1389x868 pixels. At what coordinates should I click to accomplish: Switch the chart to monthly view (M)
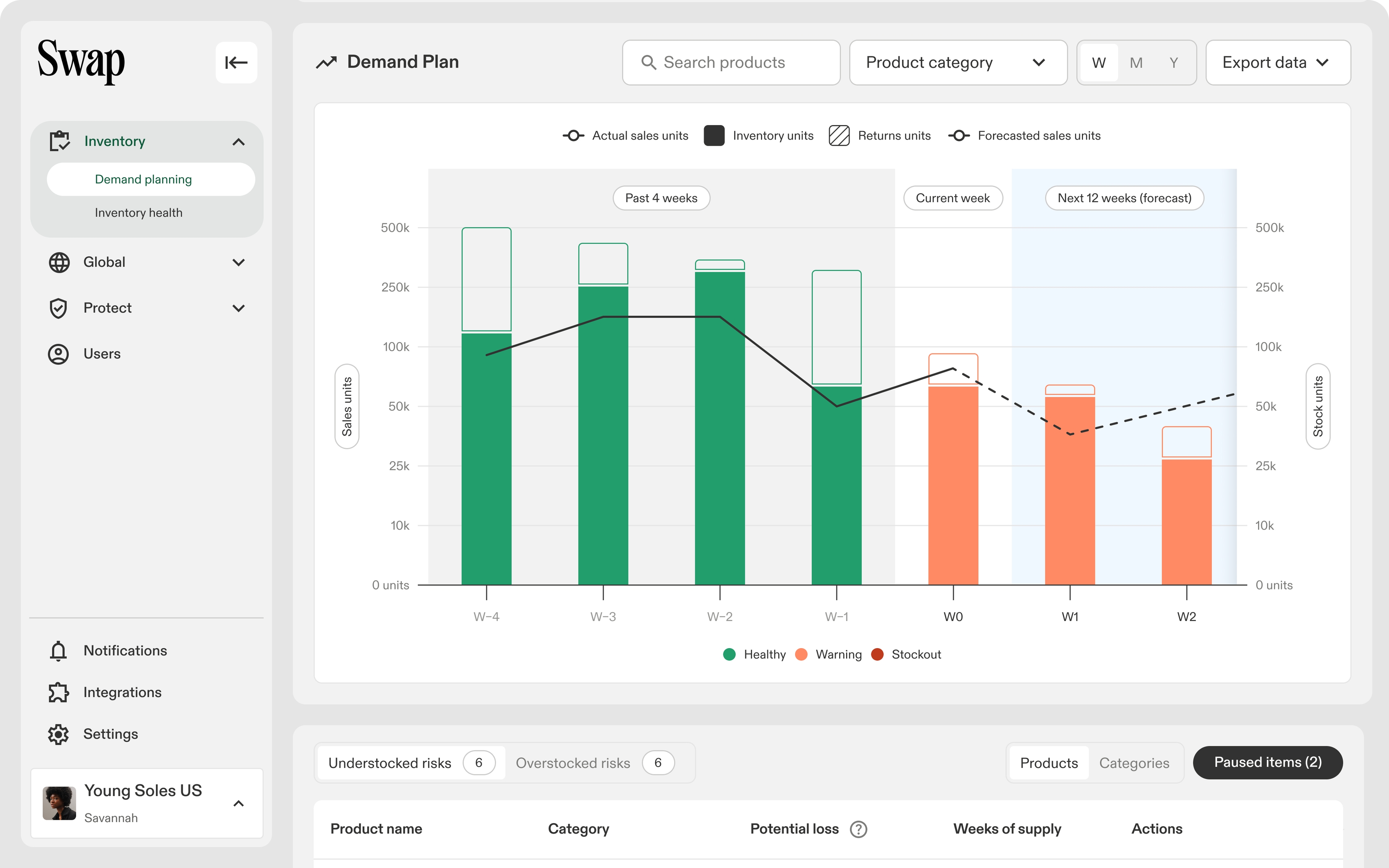coord(1136,63)
